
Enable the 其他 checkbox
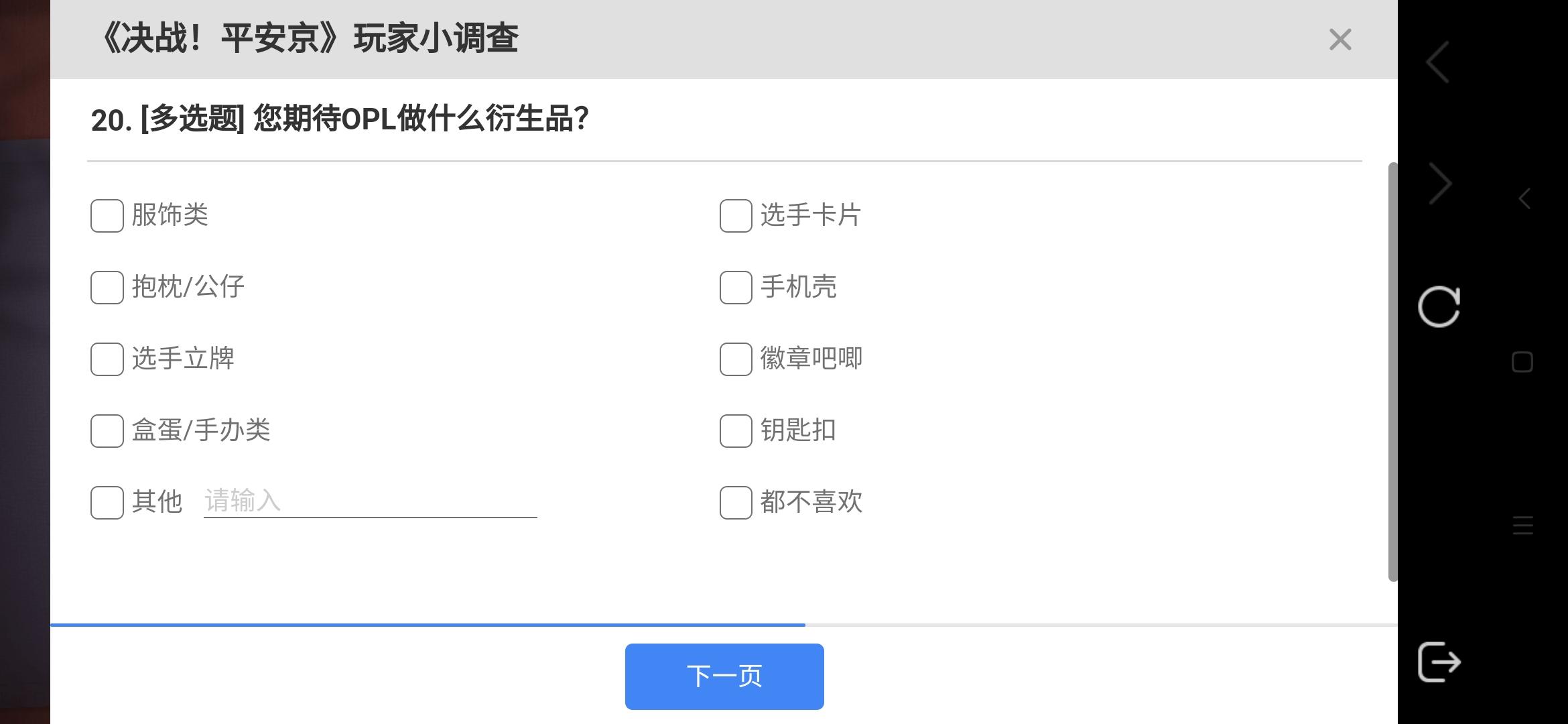107,503
